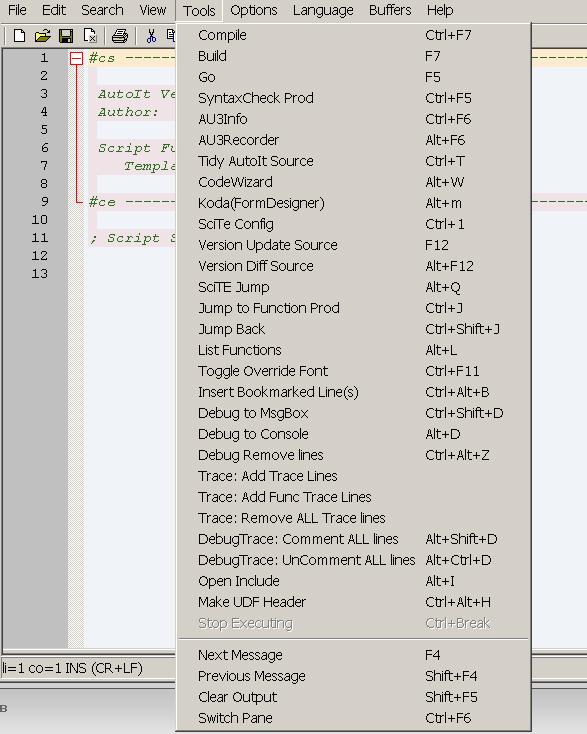Open the Edit menu

(x=54, y=10)
